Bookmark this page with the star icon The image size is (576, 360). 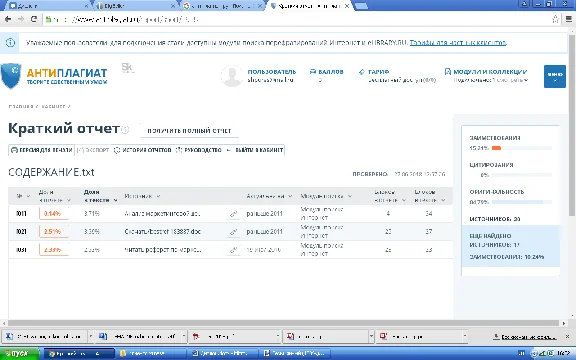tap(555, 19)
